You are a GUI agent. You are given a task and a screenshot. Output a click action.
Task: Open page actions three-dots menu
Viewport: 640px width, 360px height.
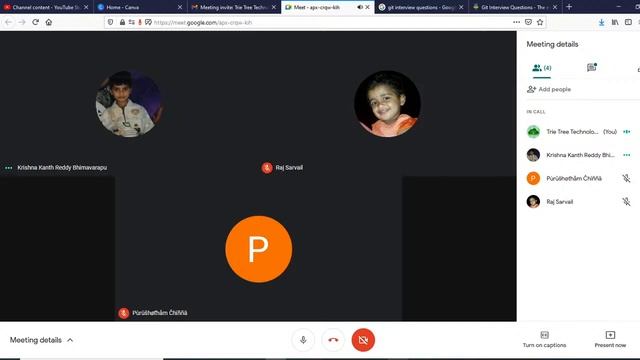(516, 22)
